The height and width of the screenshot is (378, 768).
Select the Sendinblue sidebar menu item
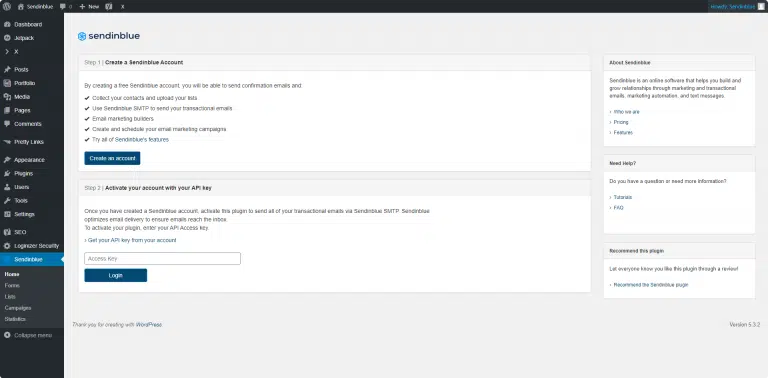pyautogui.click(x=32, y=260)
